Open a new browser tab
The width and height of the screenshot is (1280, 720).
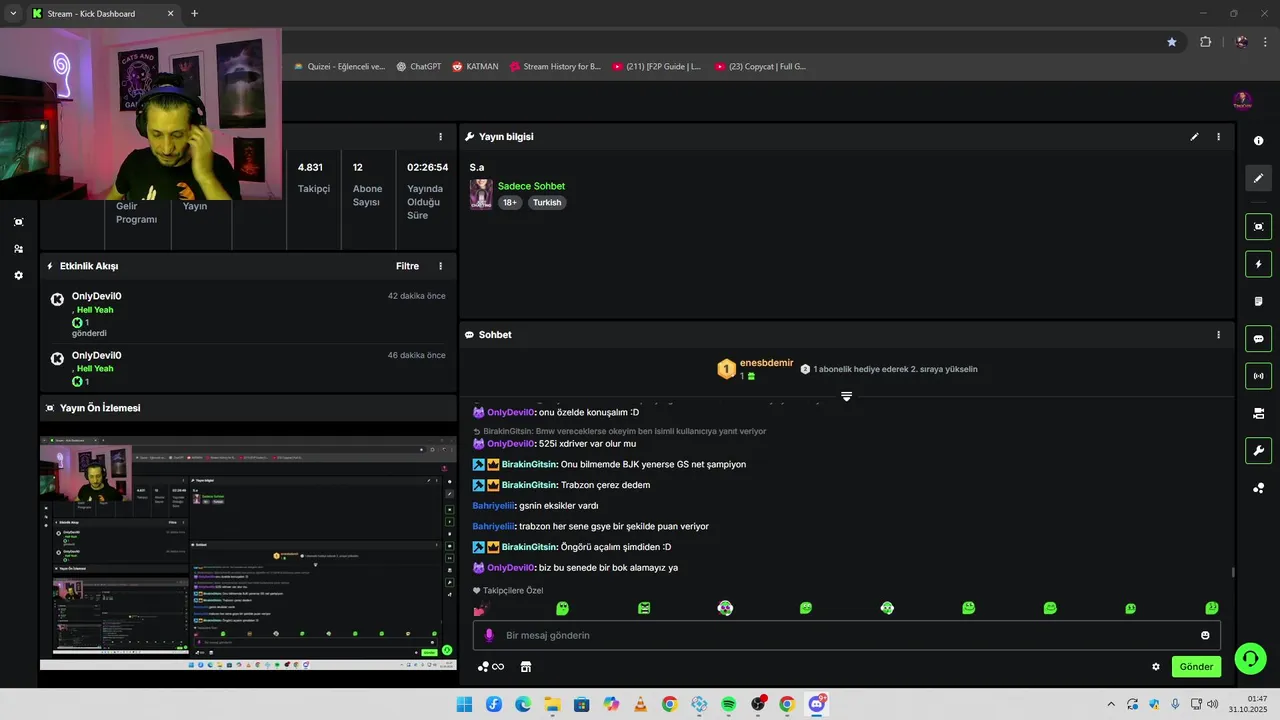click(x=194, y=14)
